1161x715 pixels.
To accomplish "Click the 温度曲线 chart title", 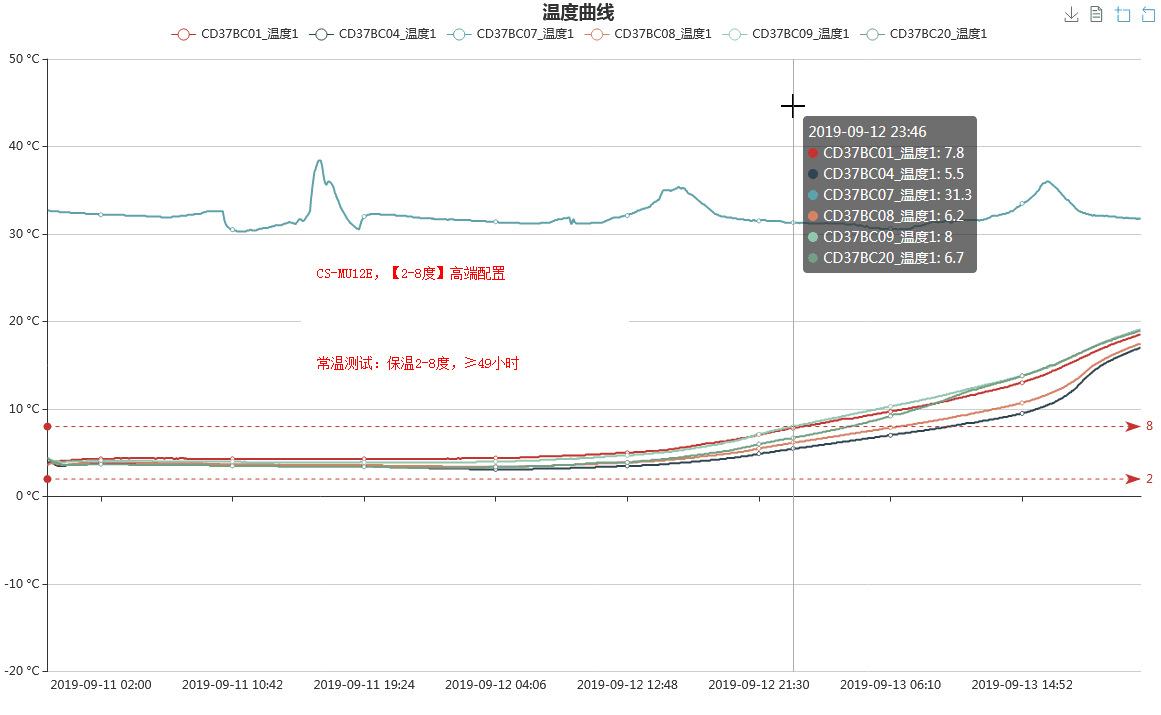I will (578, 13).
